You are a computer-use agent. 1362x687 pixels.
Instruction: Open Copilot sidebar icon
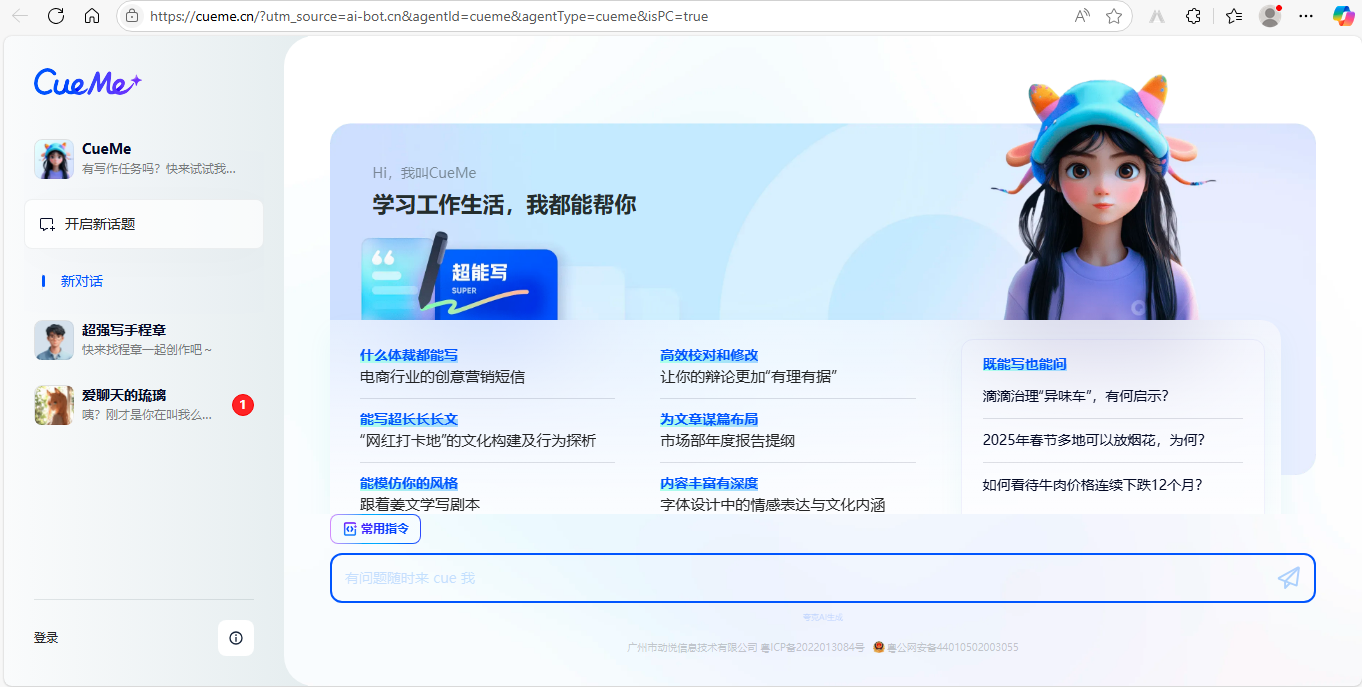(1343, 16)
